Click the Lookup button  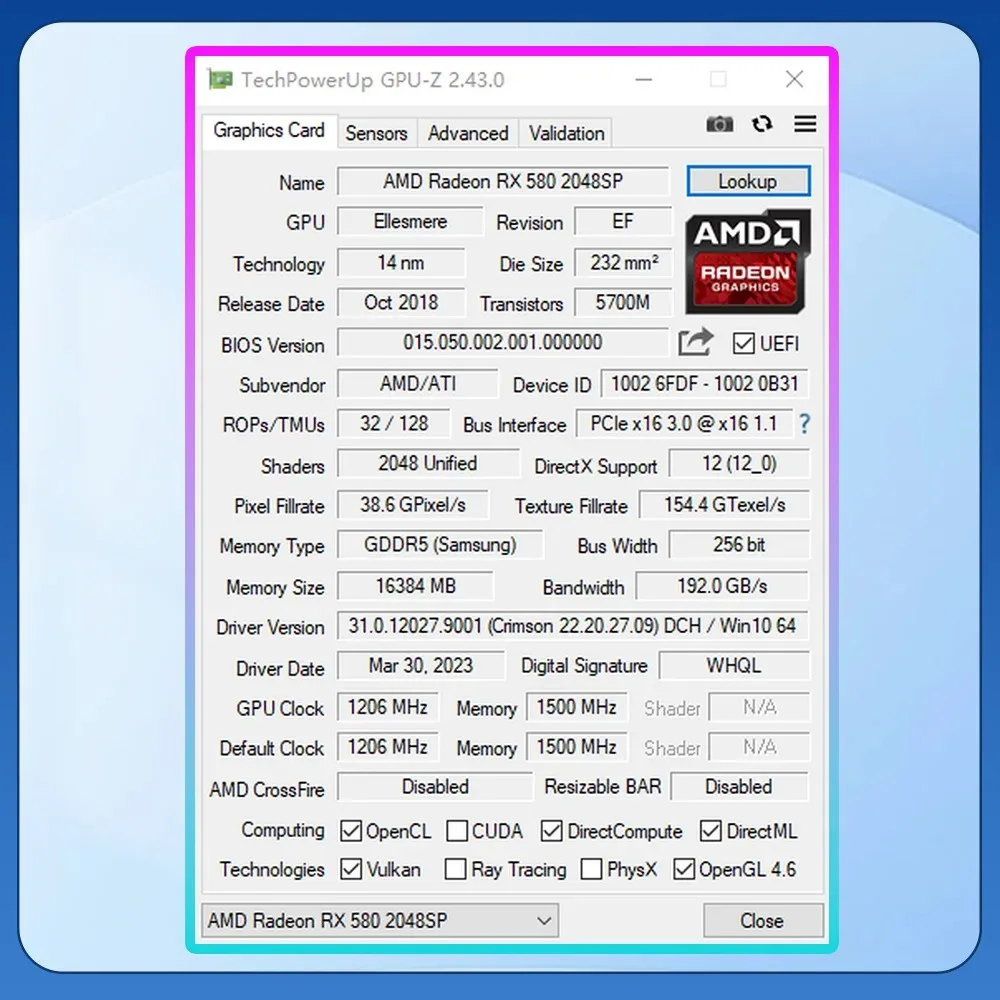click(747, 182)
